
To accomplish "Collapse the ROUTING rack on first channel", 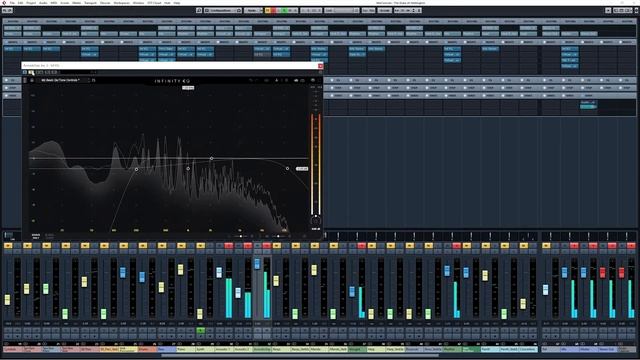I will tap(12, 21).
